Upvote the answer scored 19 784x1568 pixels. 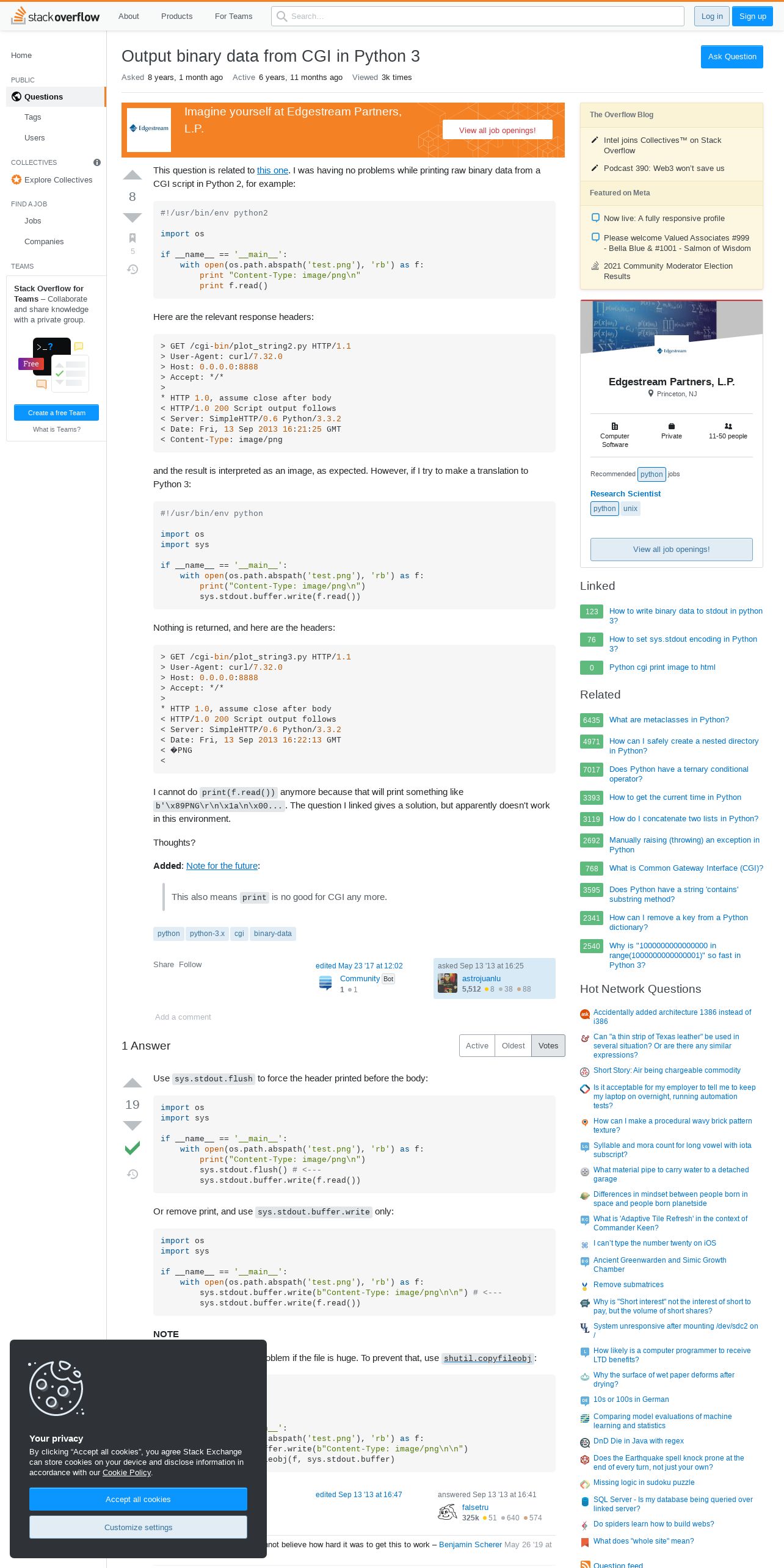coord(132,1084)
